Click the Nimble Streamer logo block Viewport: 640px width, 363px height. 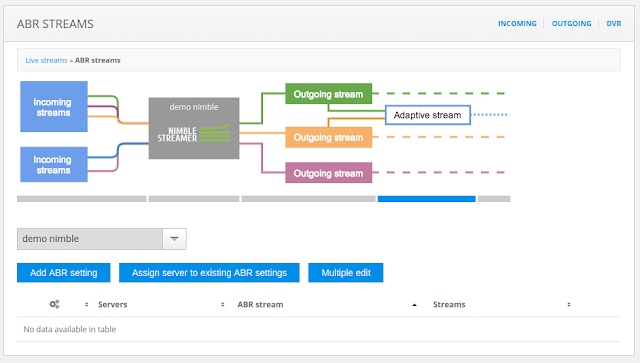pyautogui.click(x=194, y=128)
